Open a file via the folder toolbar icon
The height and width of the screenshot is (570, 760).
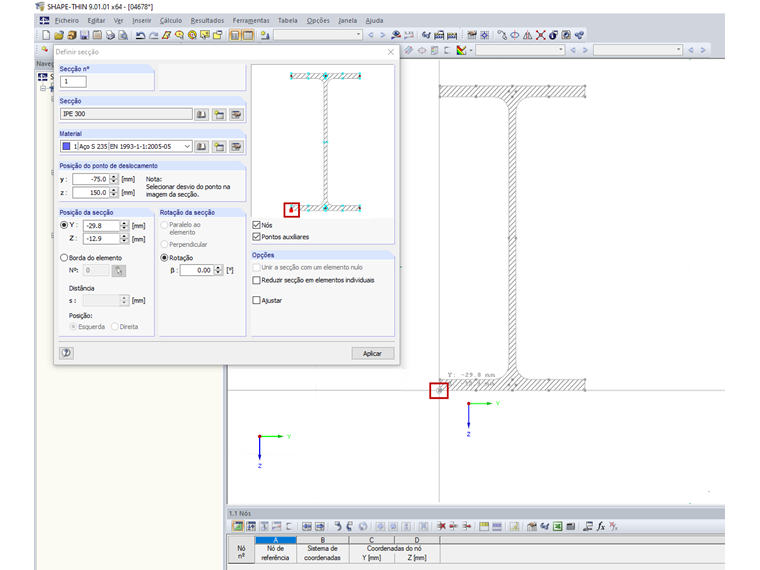pos(59,35)
